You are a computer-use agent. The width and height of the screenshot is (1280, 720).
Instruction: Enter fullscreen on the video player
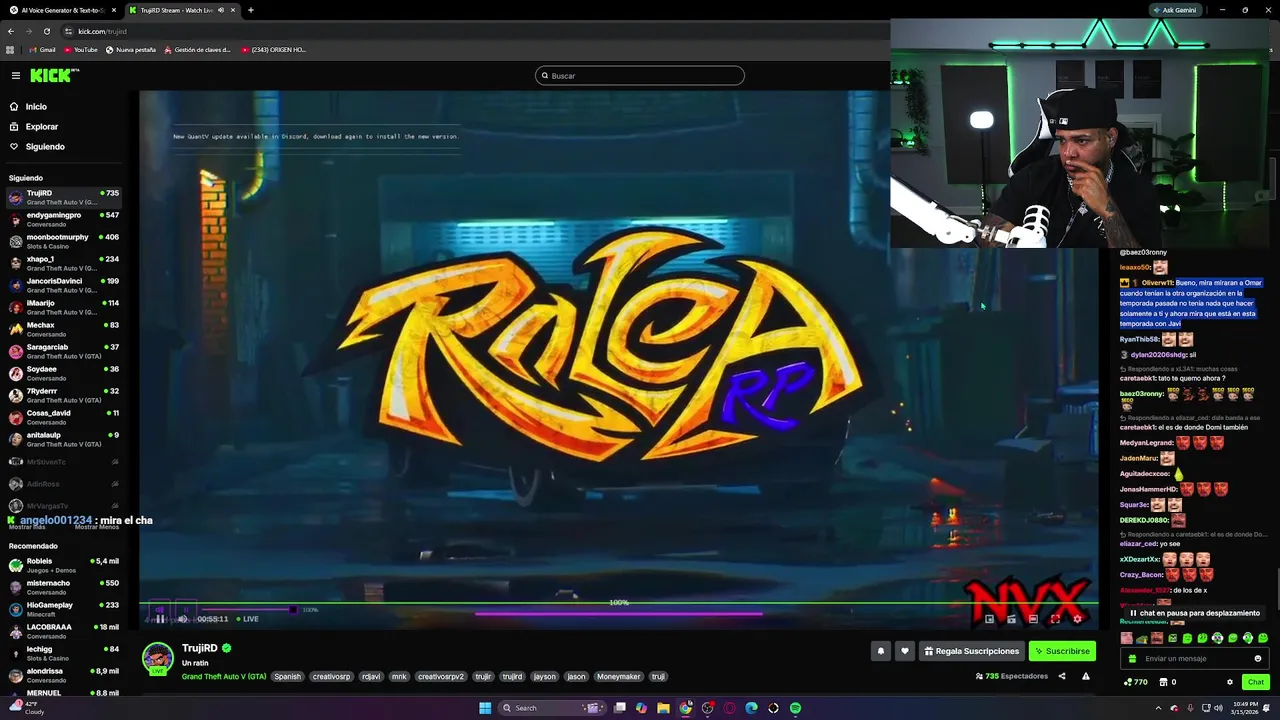pos(1055,619)
